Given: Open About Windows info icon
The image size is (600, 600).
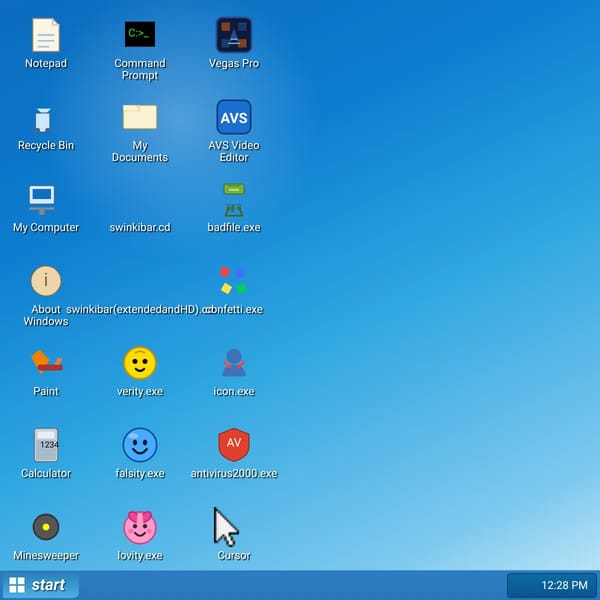Looking at the screenshot, I should coord(46,281).
